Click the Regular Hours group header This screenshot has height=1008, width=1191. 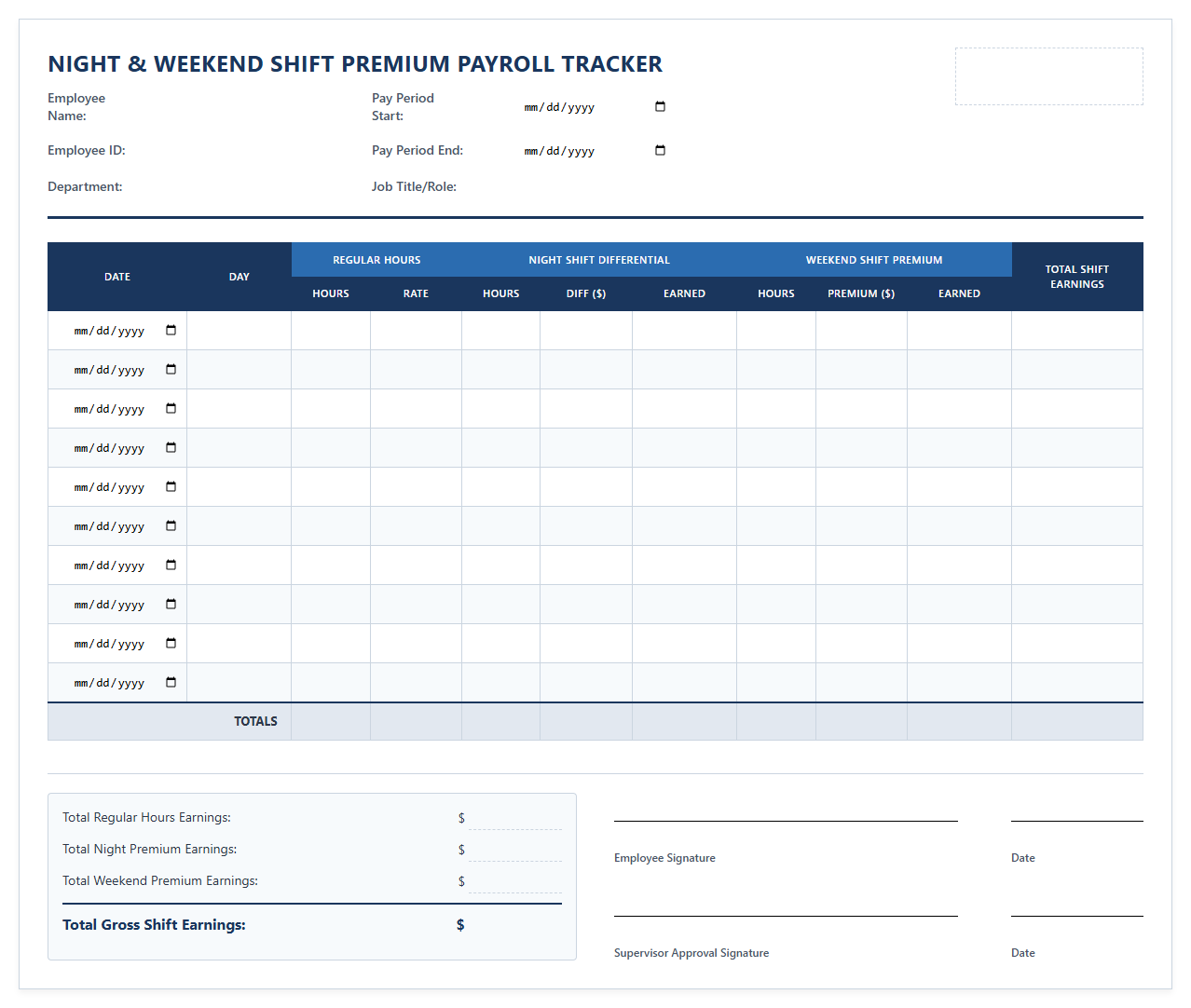click(x=376, y=260)
